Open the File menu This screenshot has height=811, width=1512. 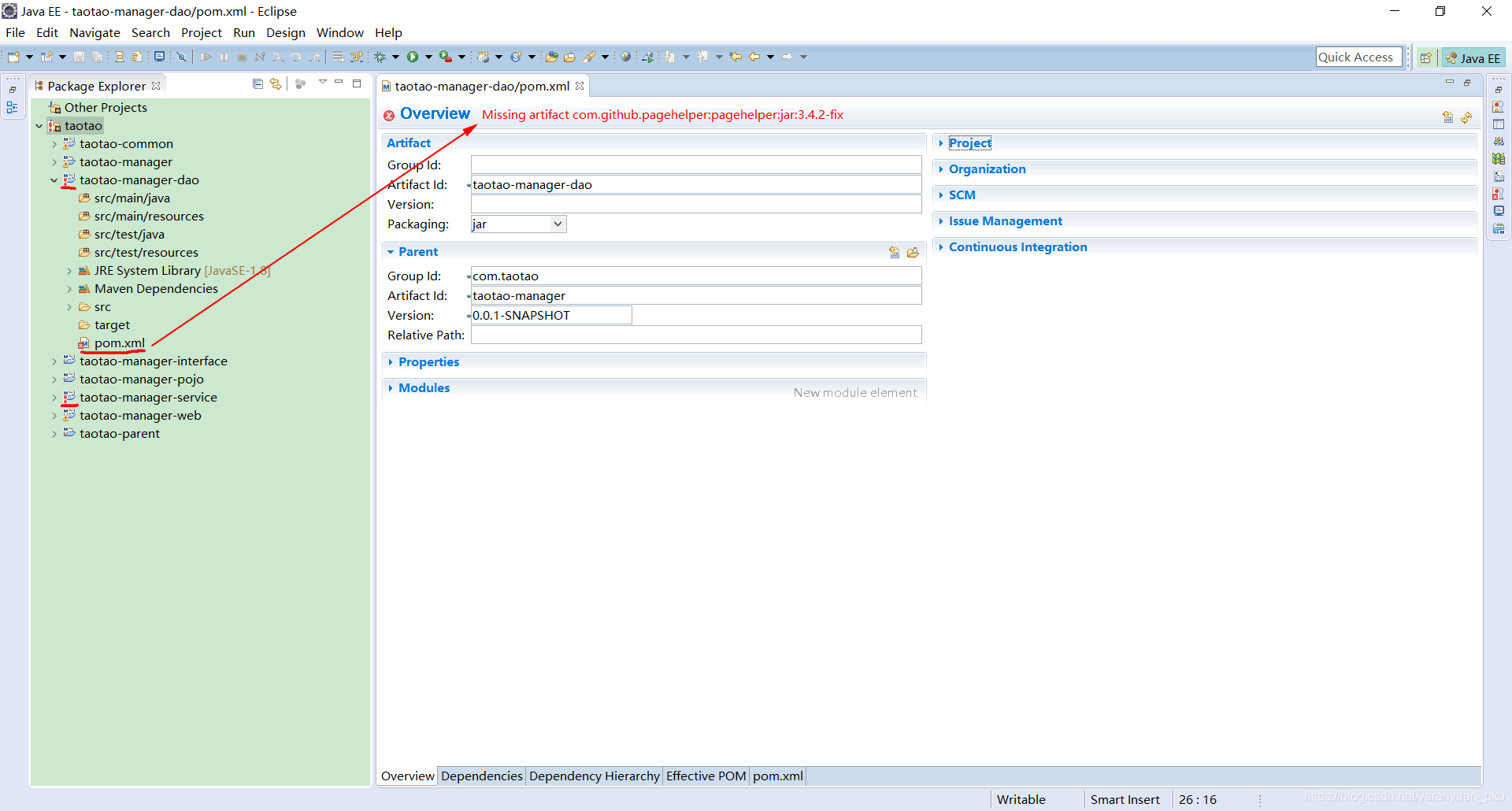(15, 32)
